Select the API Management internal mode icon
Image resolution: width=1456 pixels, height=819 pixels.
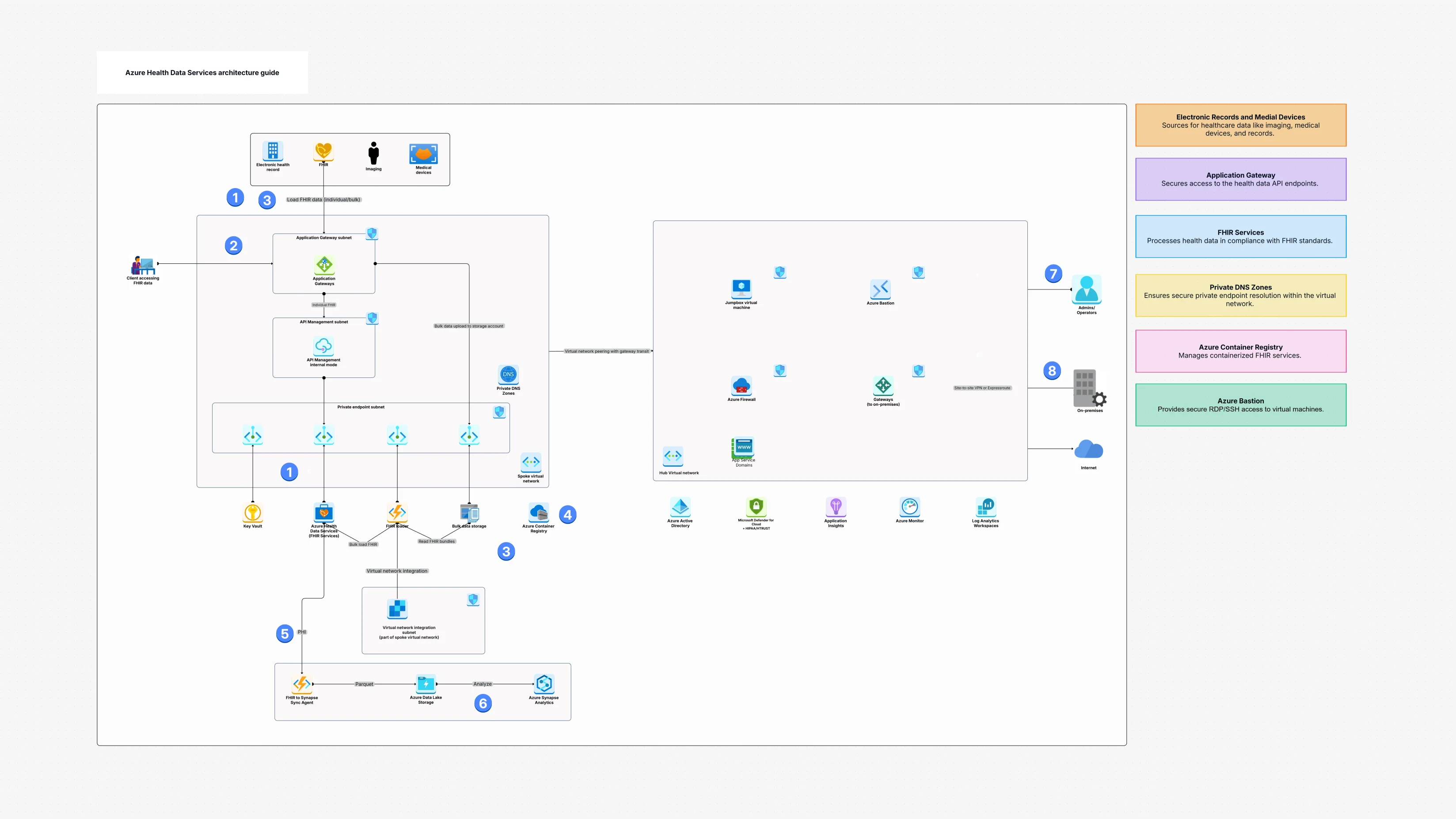click(x=324, y=346)
